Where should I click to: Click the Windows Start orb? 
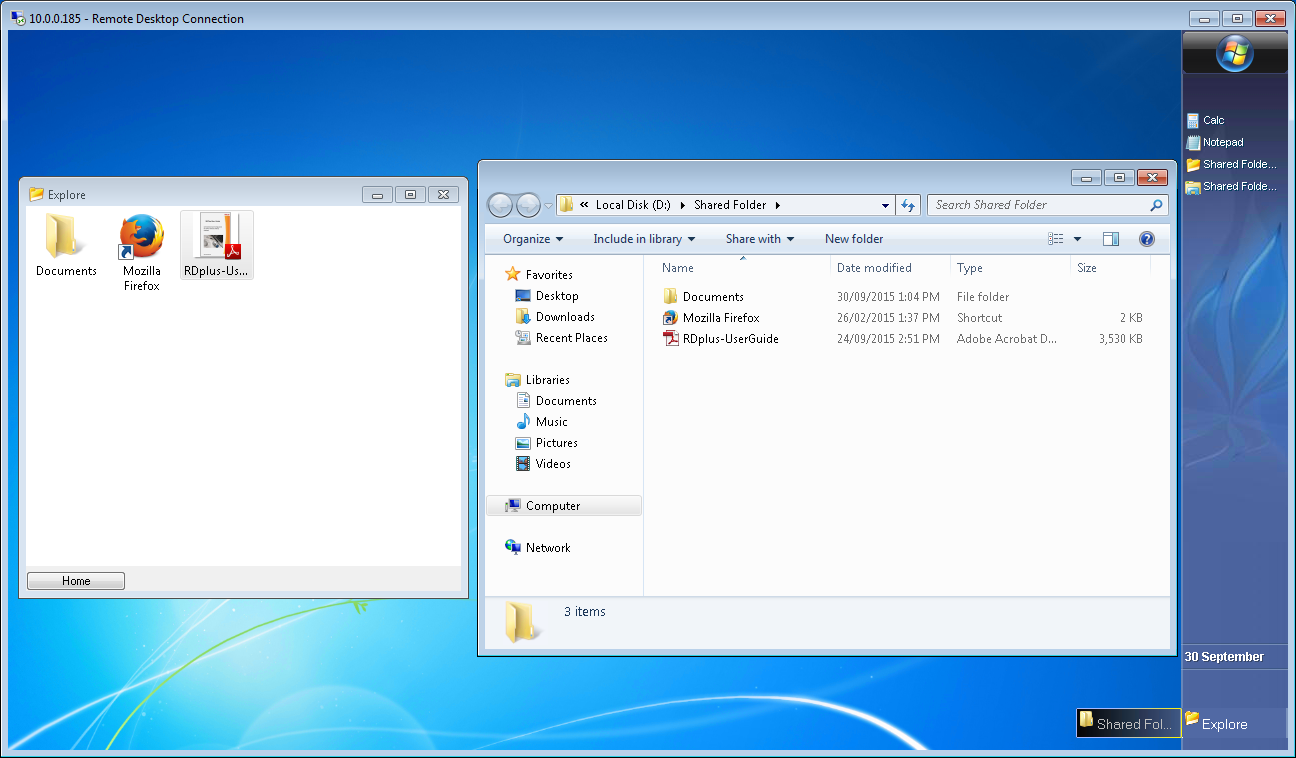click(x=1234, y=53)
